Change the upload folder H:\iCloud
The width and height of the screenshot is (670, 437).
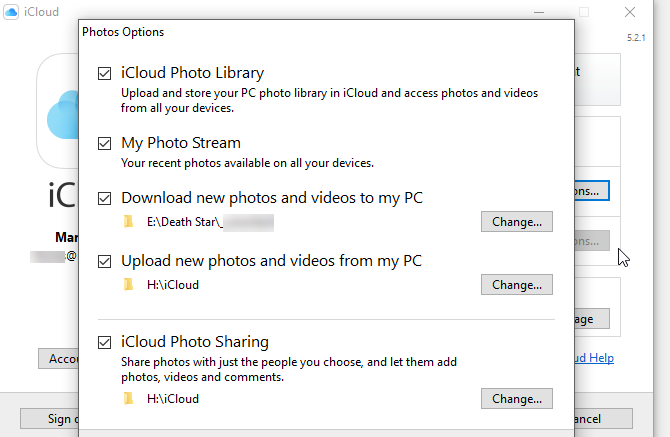click(x=516, y=285)
